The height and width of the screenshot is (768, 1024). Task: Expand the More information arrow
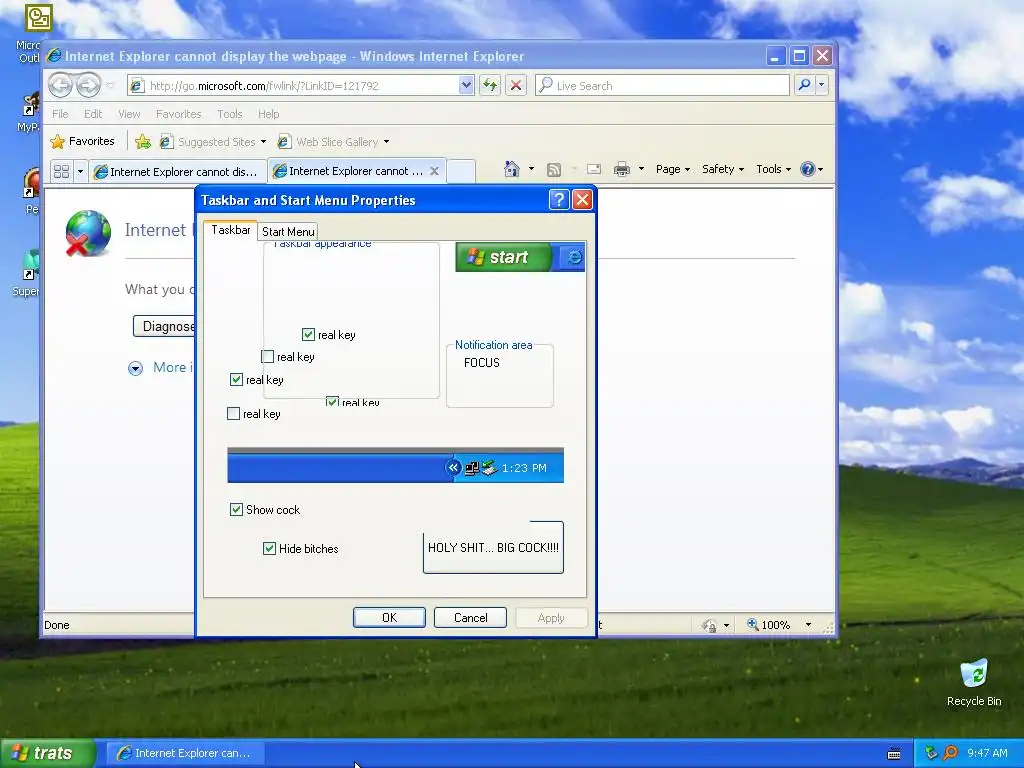click(135, 368)
